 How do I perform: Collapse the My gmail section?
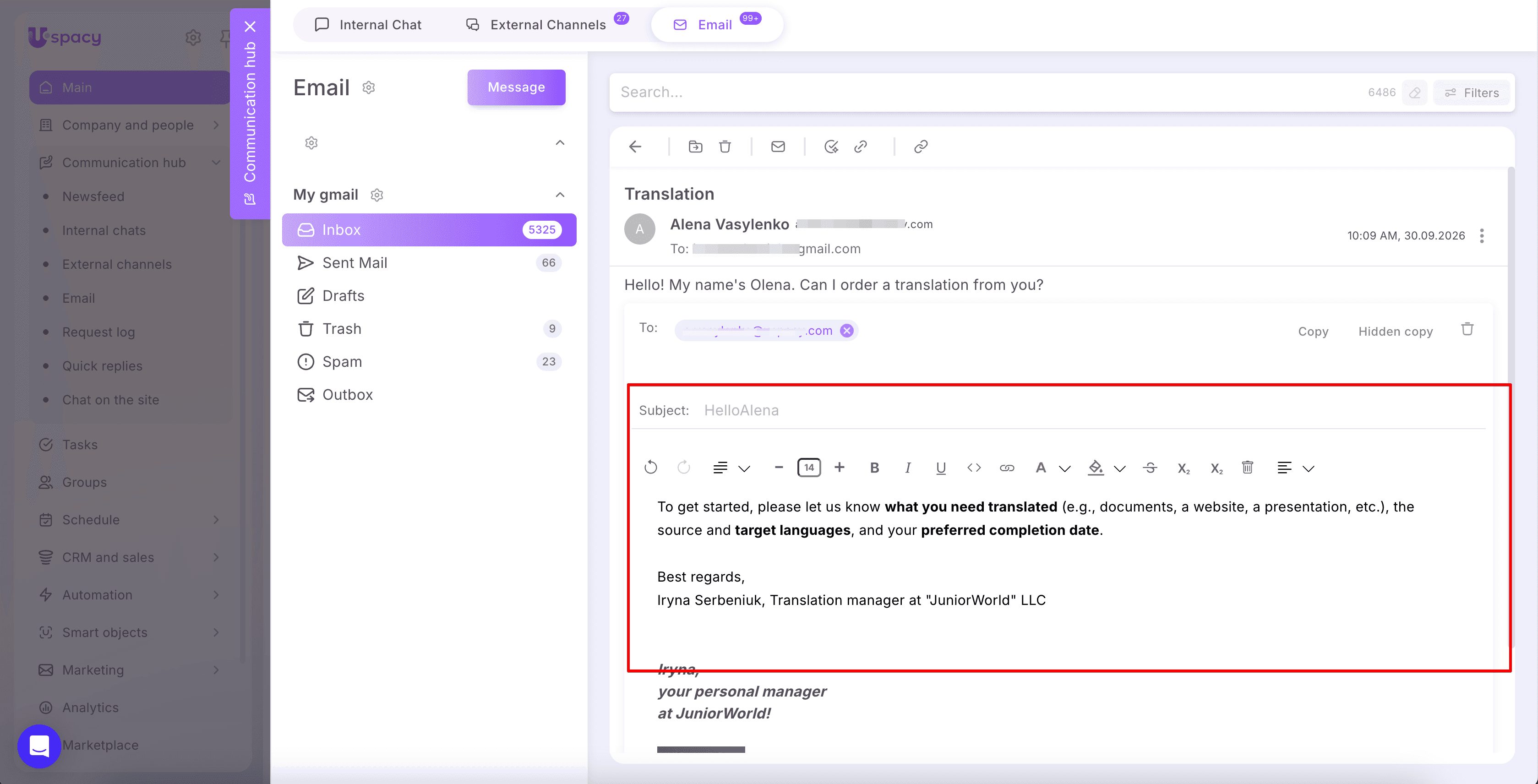coord(560,195)
